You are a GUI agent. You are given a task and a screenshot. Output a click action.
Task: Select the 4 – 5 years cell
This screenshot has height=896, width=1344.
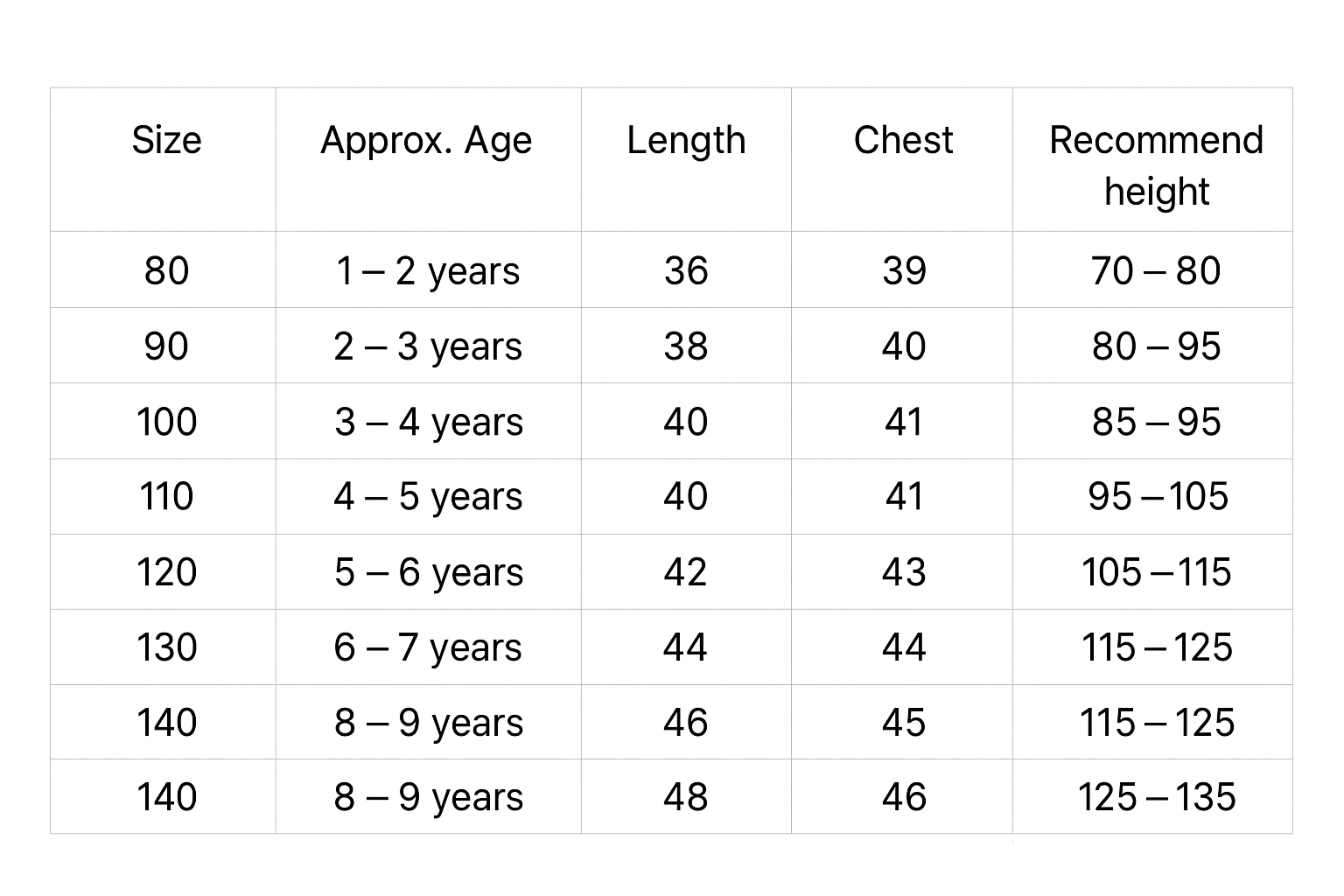[x=428, y=497]
